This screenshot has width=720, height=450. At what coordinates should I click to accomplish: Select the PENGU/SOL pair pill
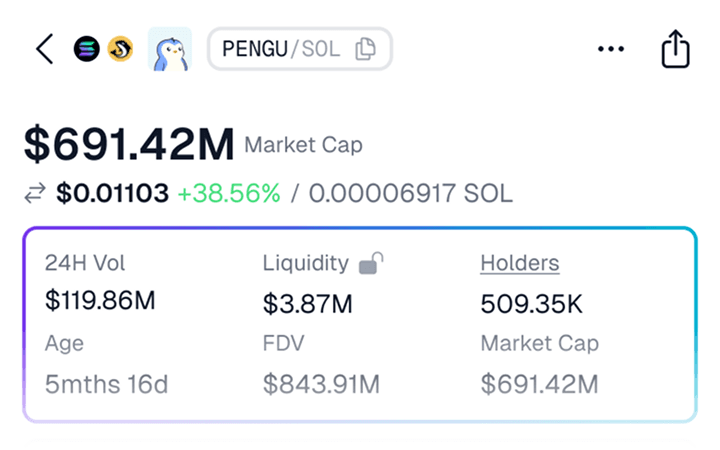point(300,49)
